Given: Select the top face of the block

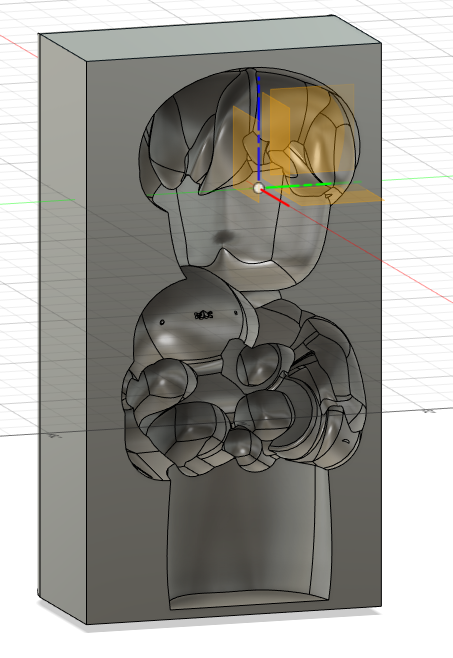Looking at the screenshot, I should 211,39.
